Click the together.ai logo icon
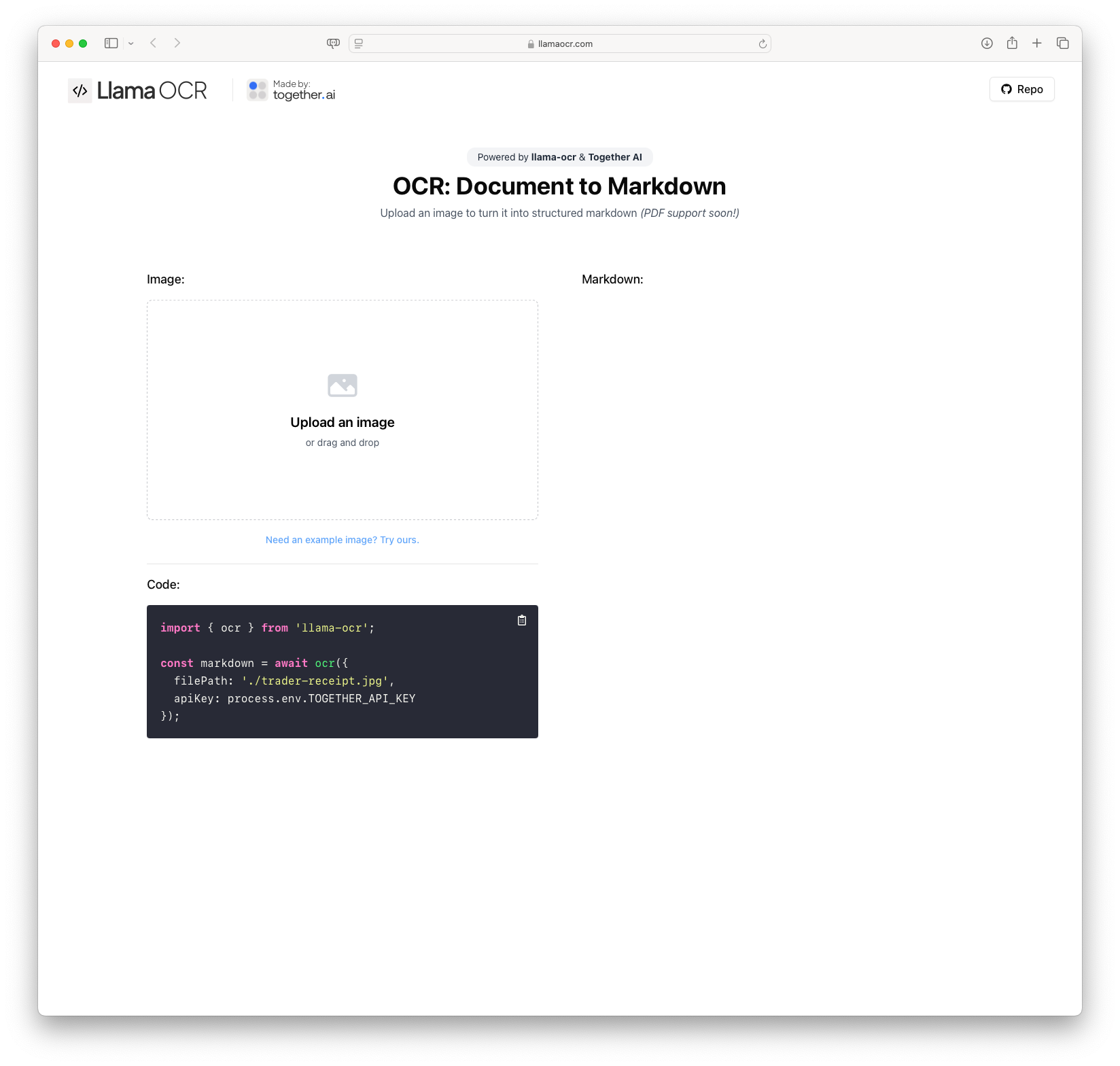 pos(256,89)
